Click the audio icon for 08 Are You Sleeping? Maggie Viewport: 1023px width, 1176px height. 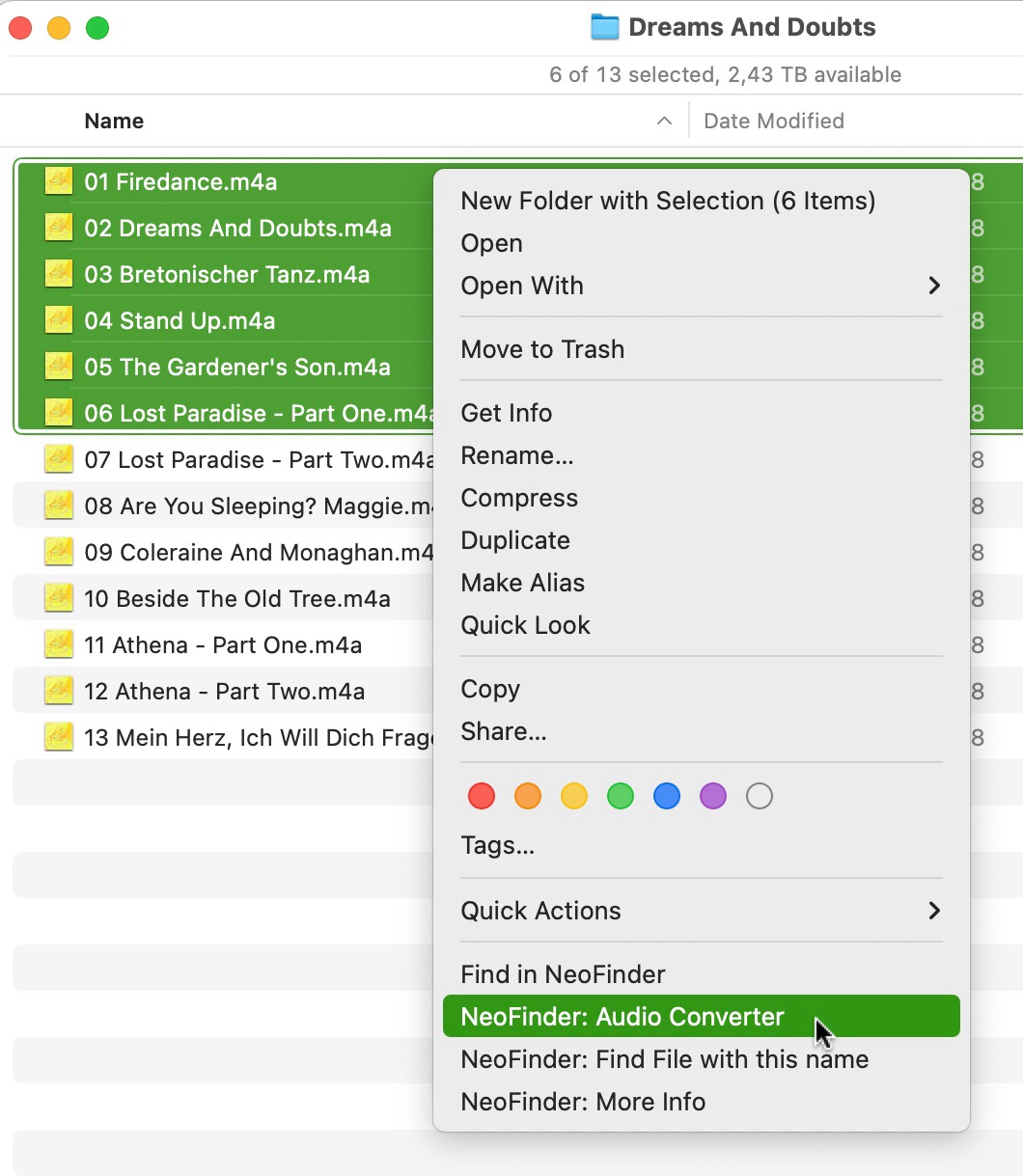[58, 506]
